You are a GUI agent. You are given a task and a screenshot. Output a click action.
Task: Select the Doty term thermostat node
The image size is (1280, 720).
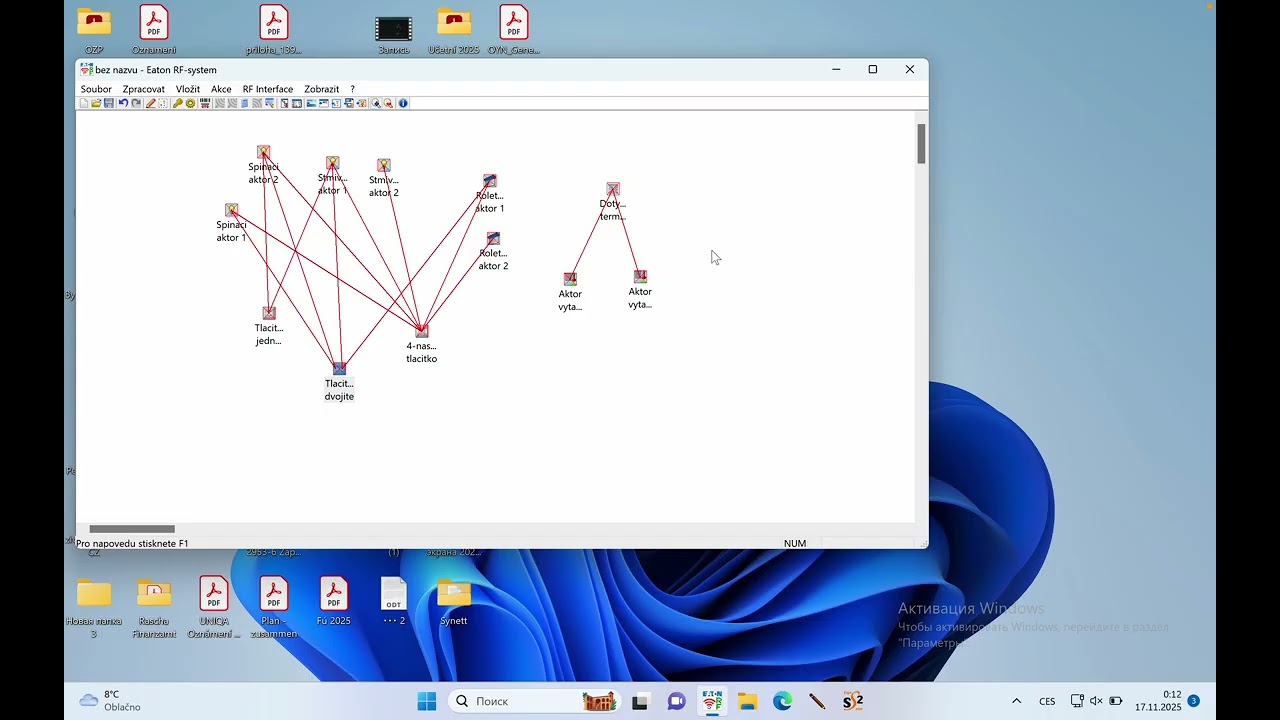point(613,189)
